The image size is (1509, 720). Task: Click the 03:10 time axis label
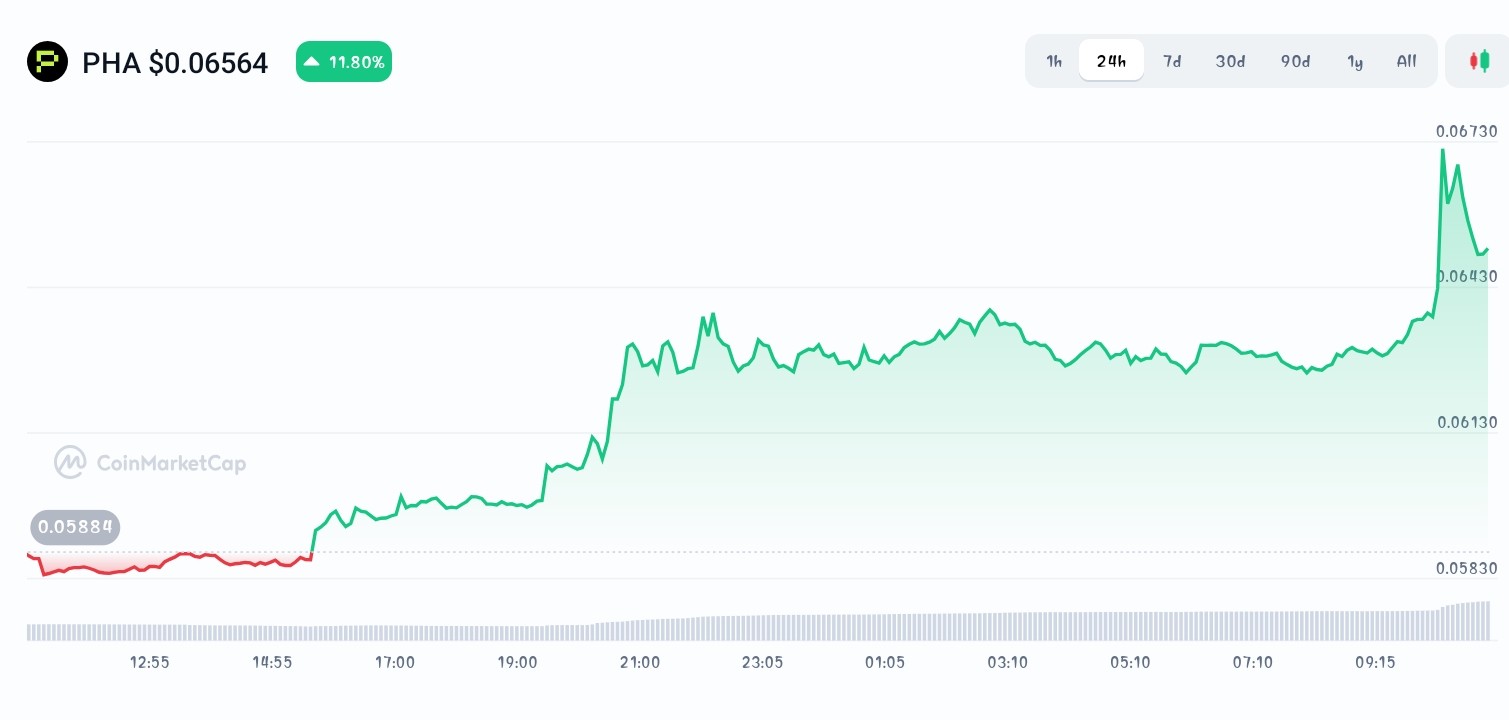(x=1007, y=662)
